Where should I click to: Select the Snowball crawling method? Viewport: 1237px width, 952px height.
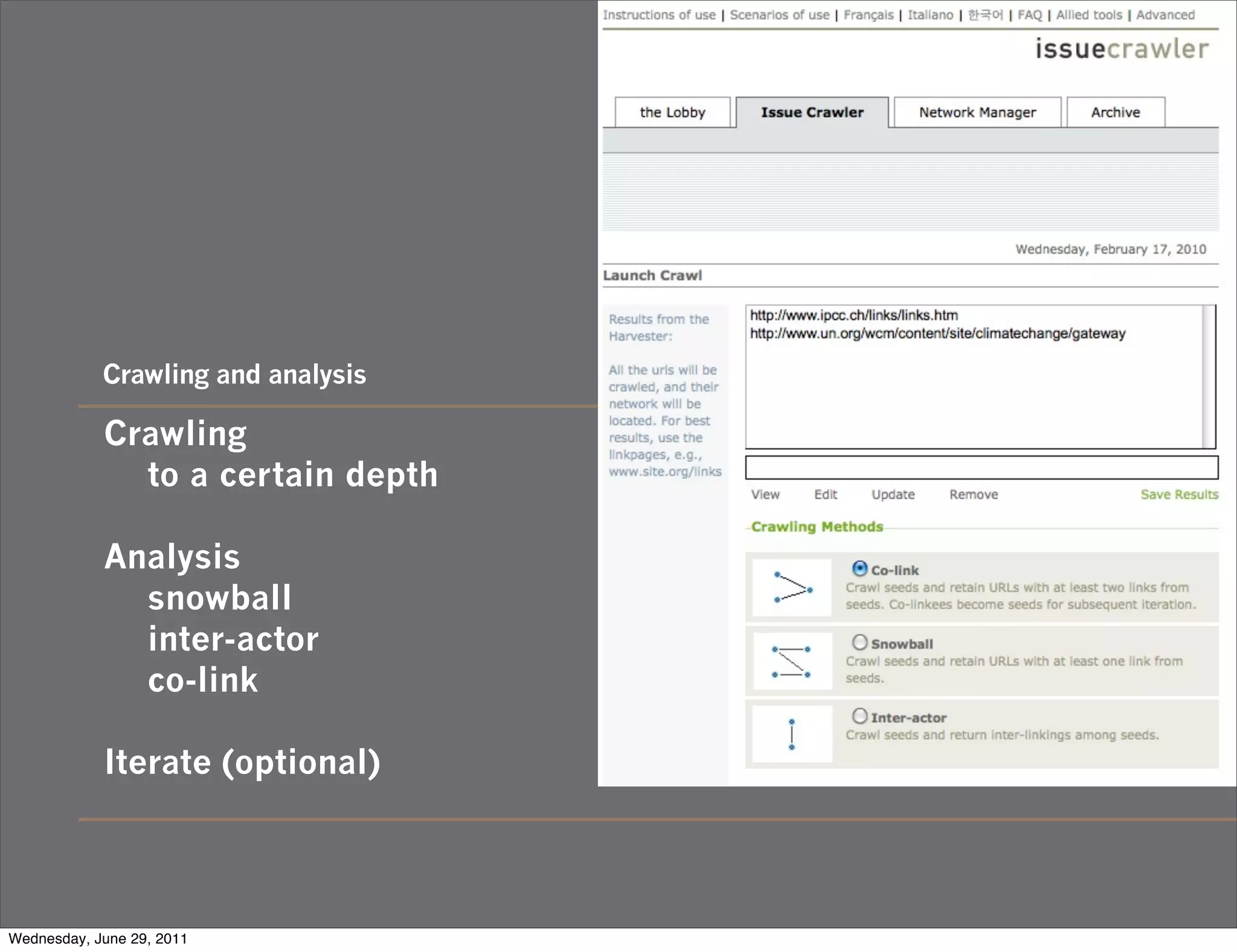(x=859, y=643)
